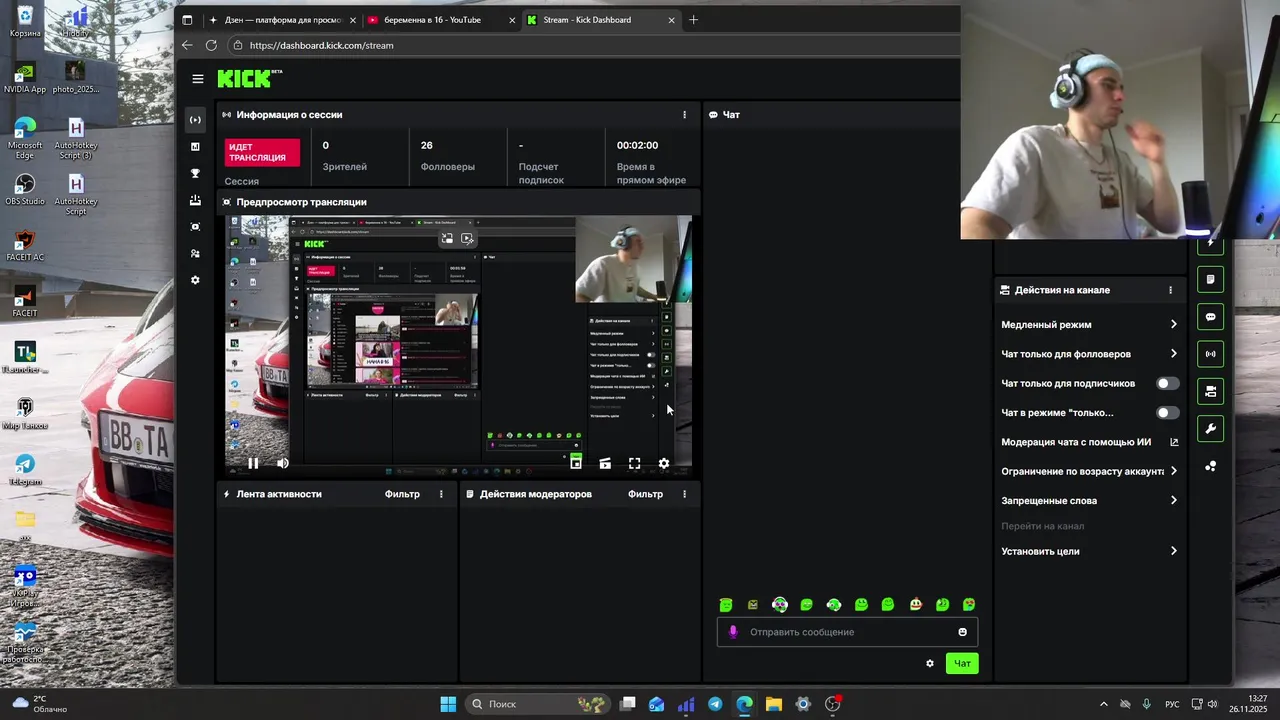Image resolution: width=1280 pixels, height=720 pixels.
Task: Open the FACEIT AC desktop shortcut
Action: click(x=25, y=246)
